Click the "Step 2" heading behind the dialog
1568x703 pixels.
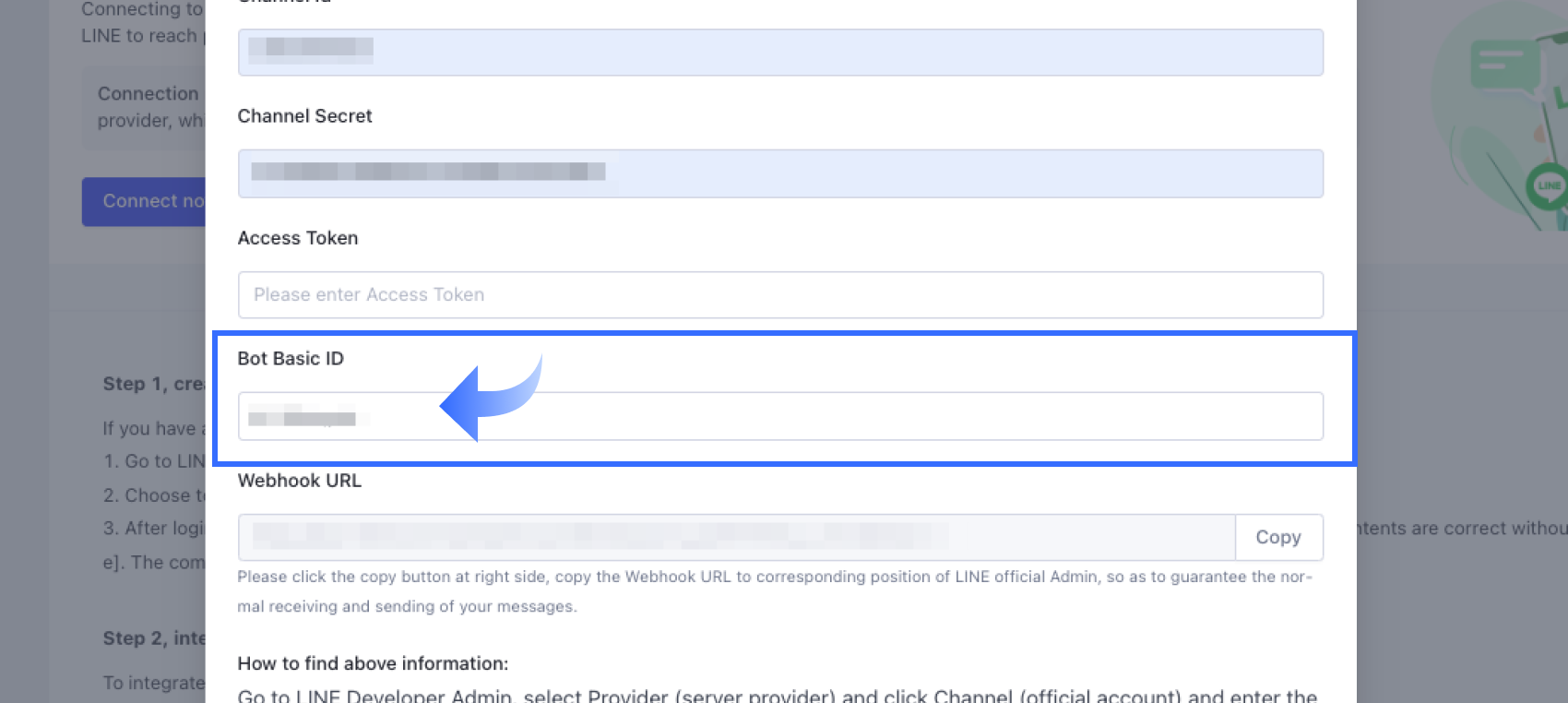(153, 638)
